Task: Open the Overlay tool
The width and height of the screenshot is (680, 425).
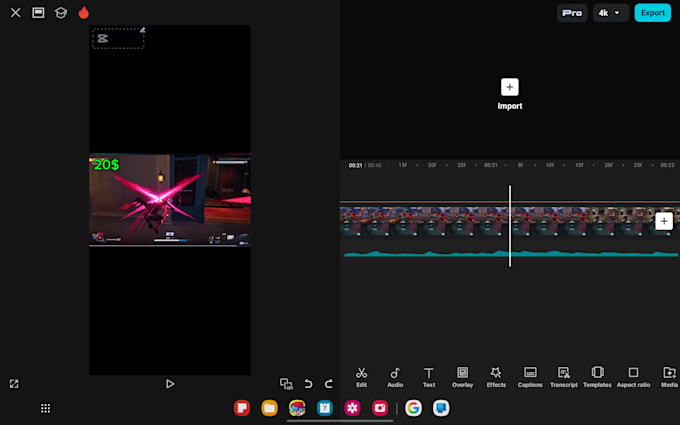Action: point(462,377)
